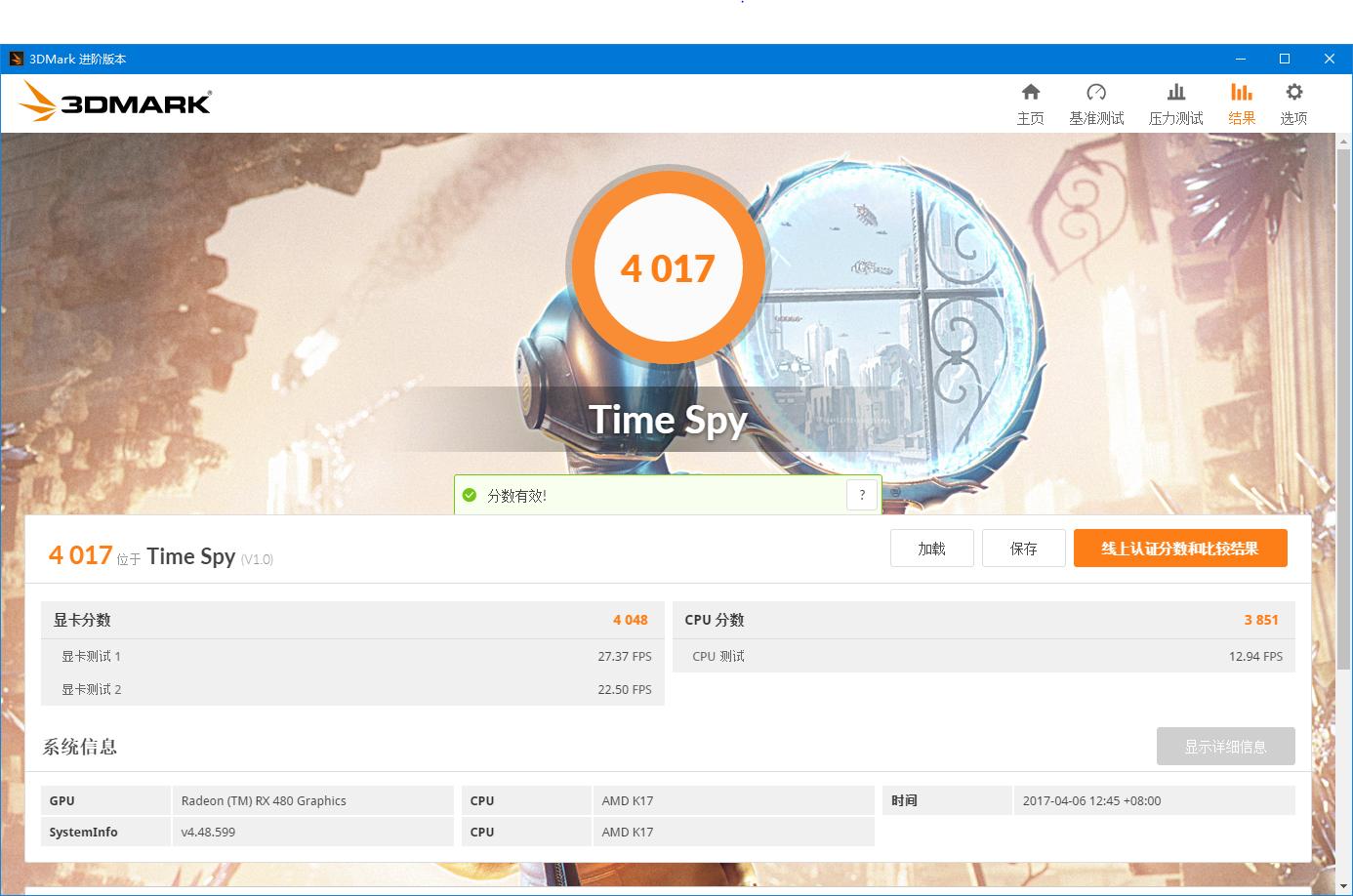Click the 线上认证分数和比较结果 orange button
Viewport: 1353px width, 896px height.
(1179, 548)
